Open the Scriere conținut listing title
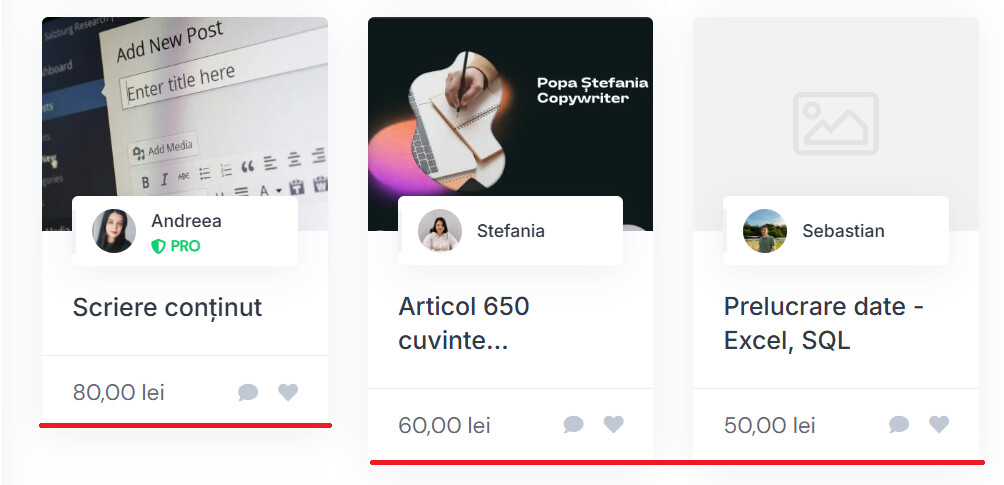 click(x=168, y=308)
